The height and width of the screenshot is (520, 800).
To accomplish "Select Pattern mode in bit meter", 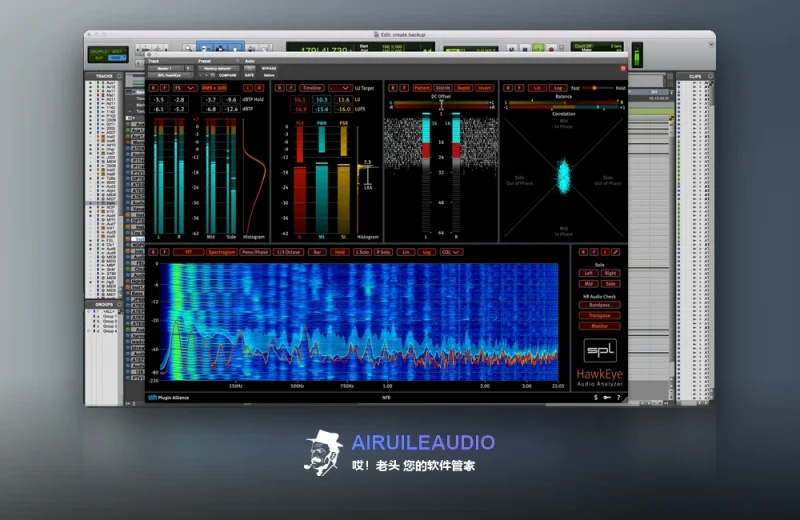I will pyautogui.click(x=421, y=88).
